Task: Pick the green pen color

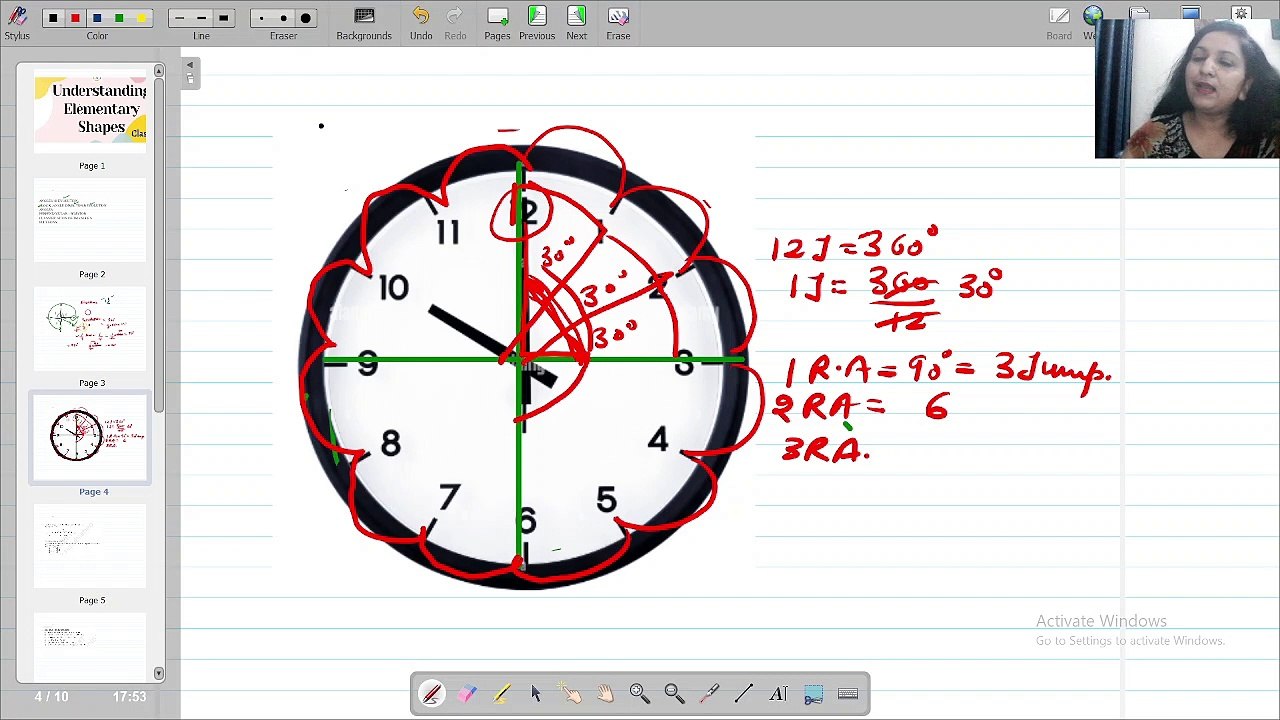Action: point(119,18)
